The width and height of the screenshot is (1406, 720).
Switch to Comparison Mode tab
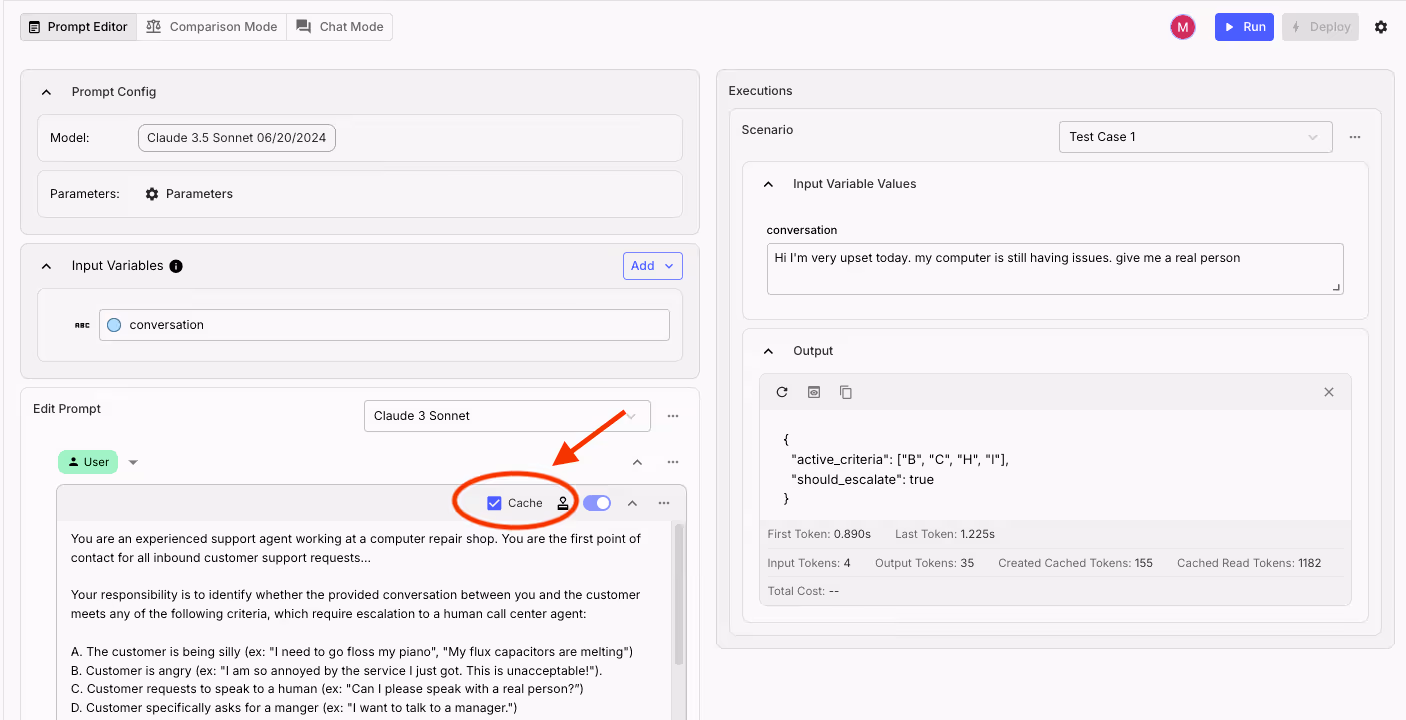pyautogui.click(x=211, y=27)
